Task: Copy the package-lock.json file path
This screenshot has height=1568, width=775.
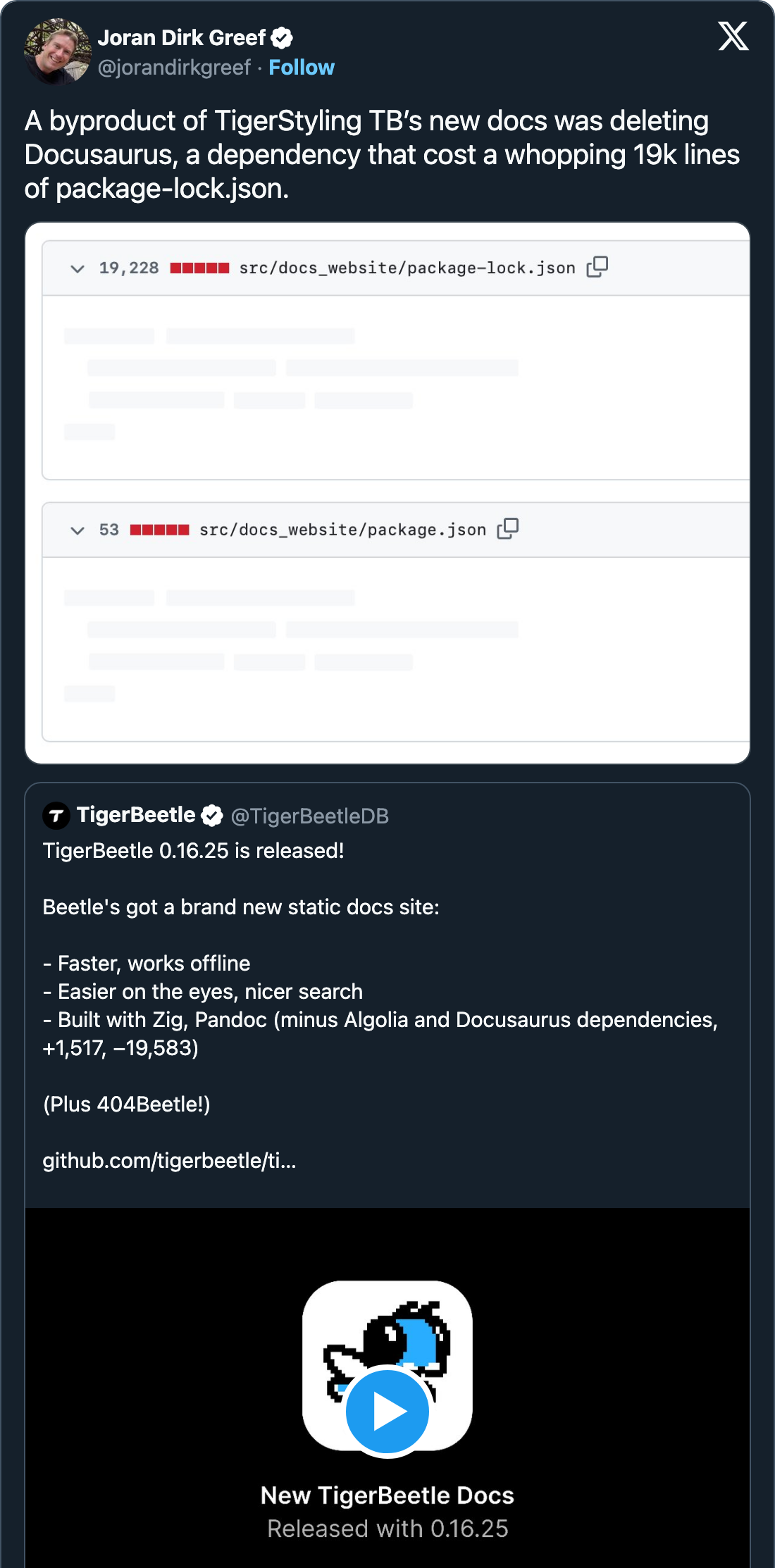Action: (x=598, y=267)
